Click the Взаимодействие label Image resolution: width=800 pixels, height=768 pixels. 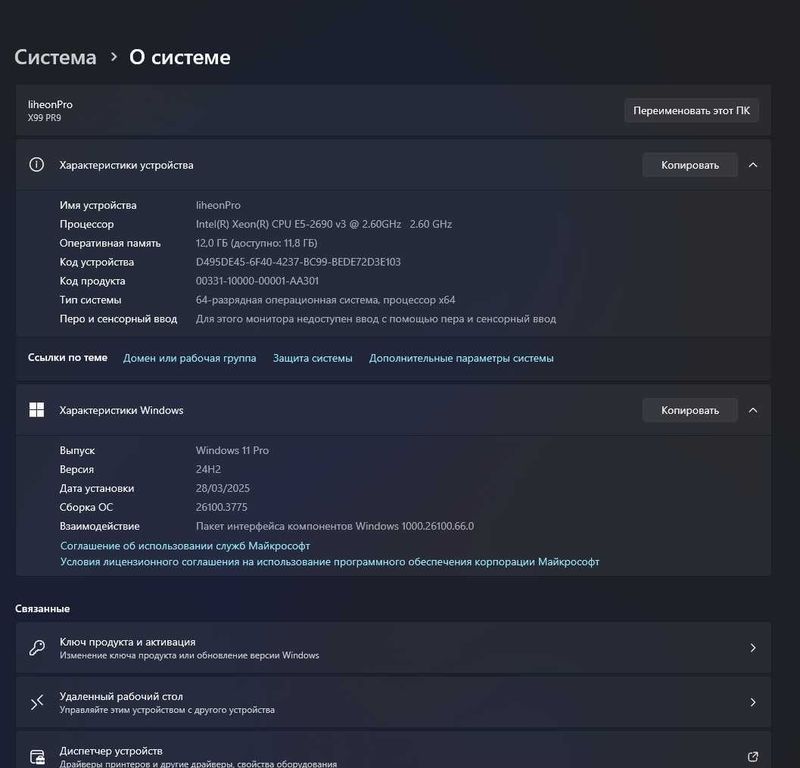(x=99, y=526)
